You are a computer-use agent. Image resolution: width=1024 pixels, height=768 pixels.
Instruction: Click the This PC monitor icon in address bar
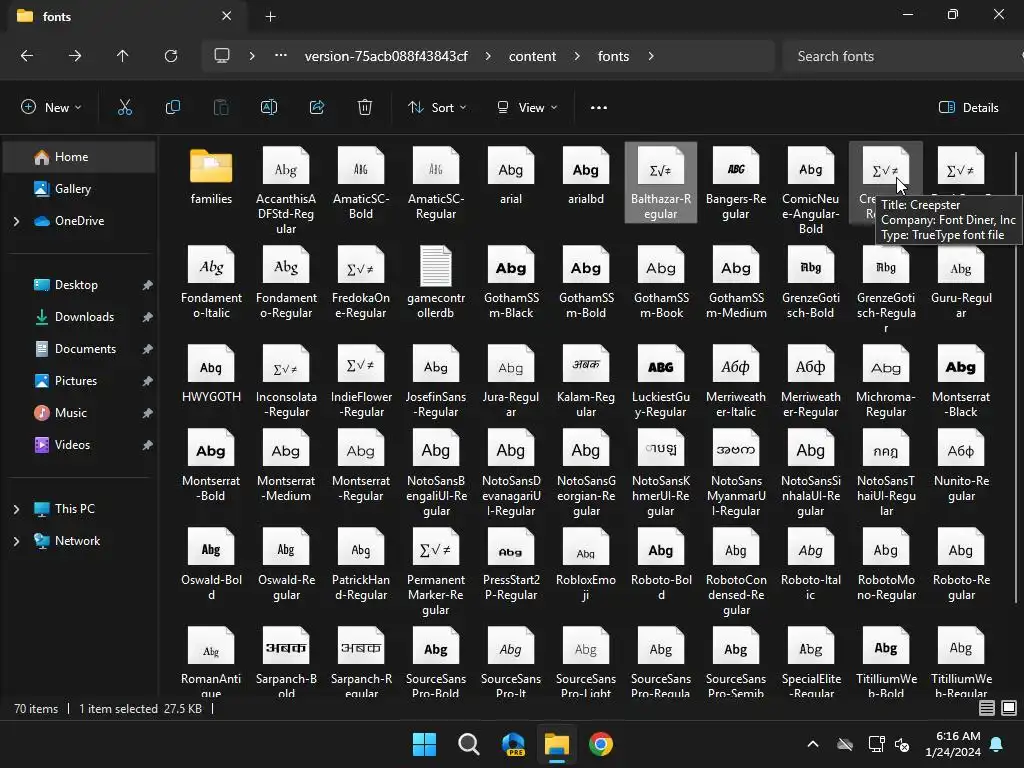[x=222, y=56]
